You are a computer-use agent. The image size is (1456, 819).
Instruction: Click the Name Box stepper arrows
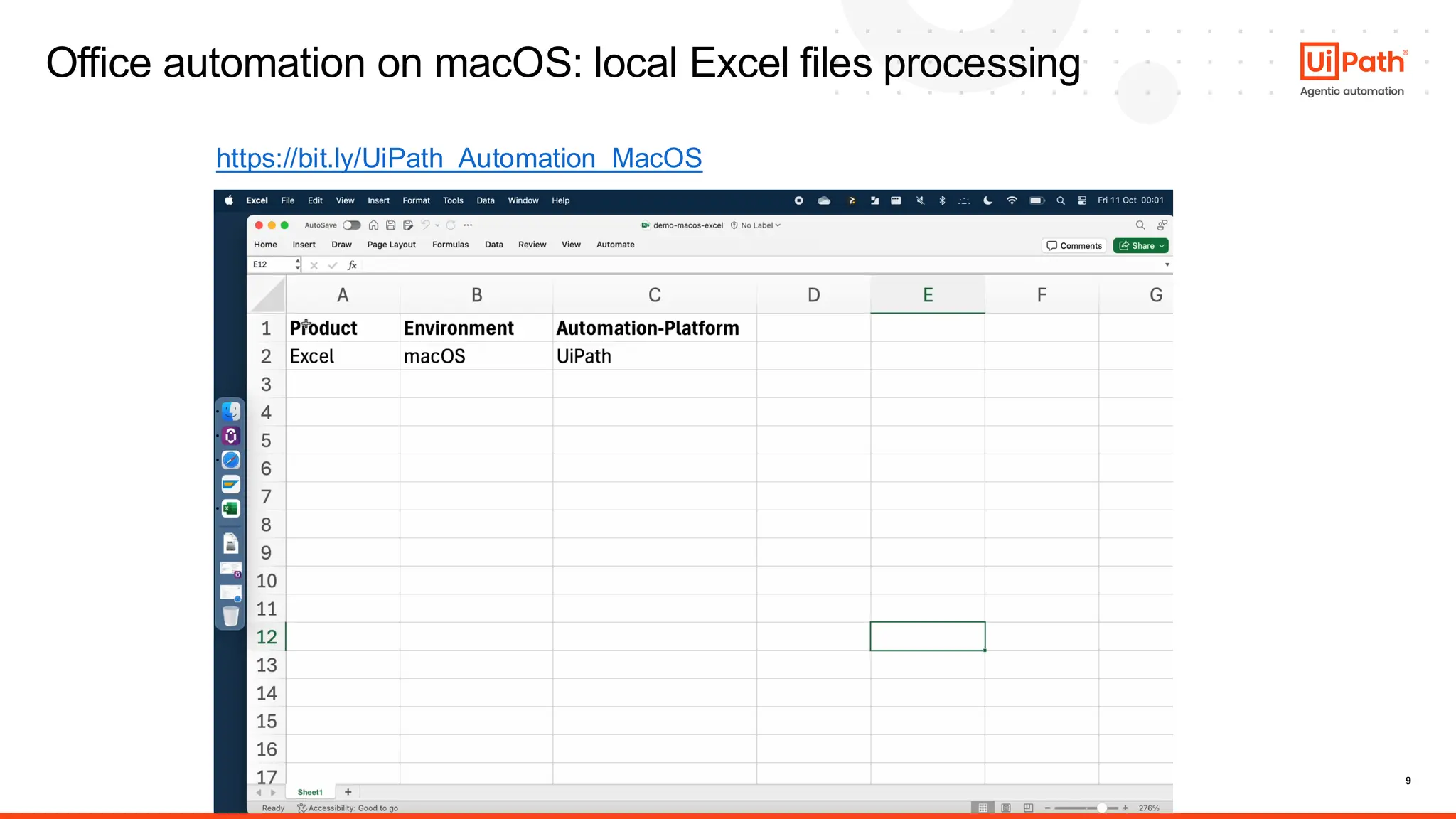pyautogui.click(x=297, y=265)
